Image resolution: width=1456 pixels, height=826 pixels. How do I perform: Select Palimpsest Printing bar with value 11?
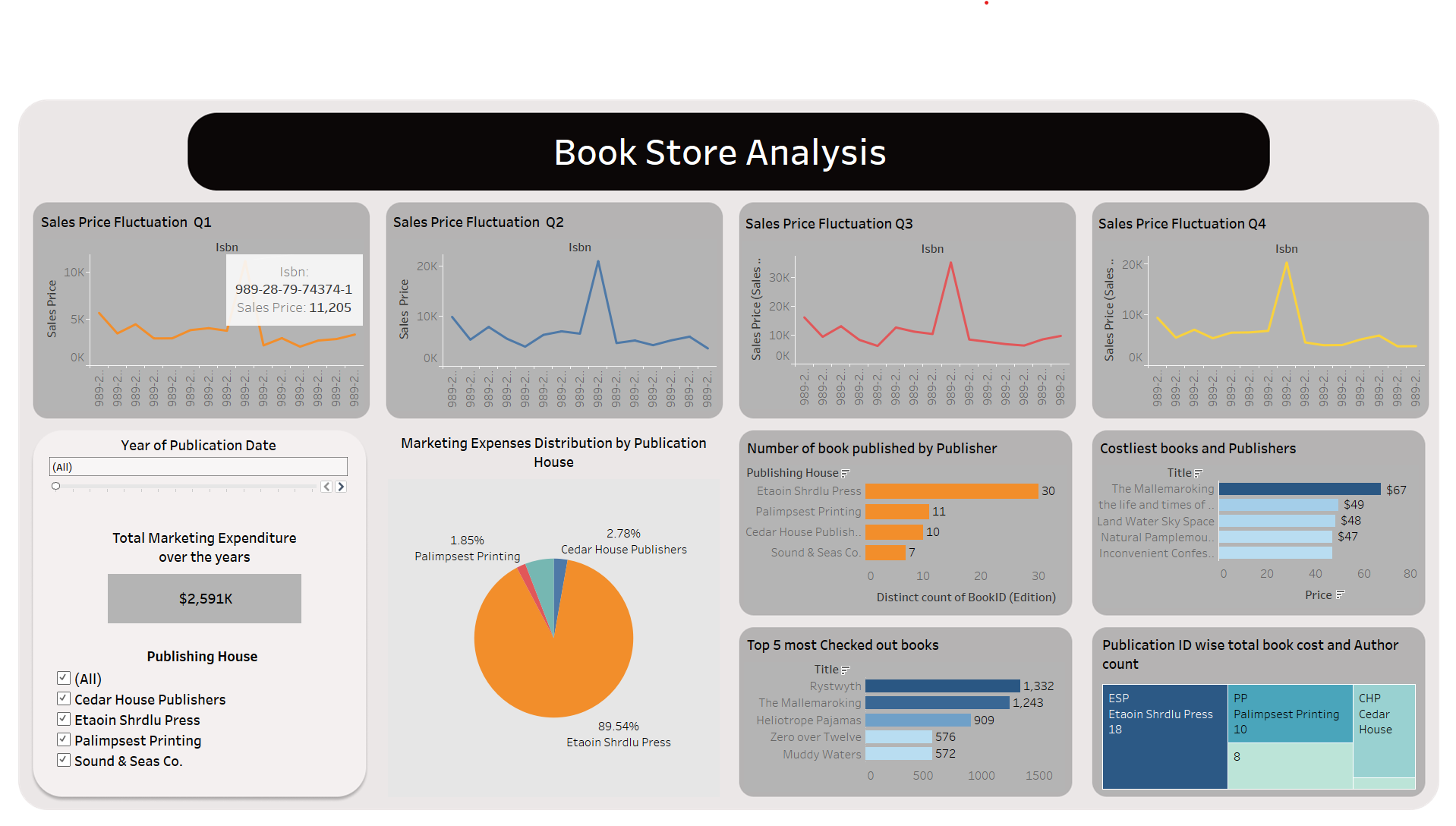[897, 512]
